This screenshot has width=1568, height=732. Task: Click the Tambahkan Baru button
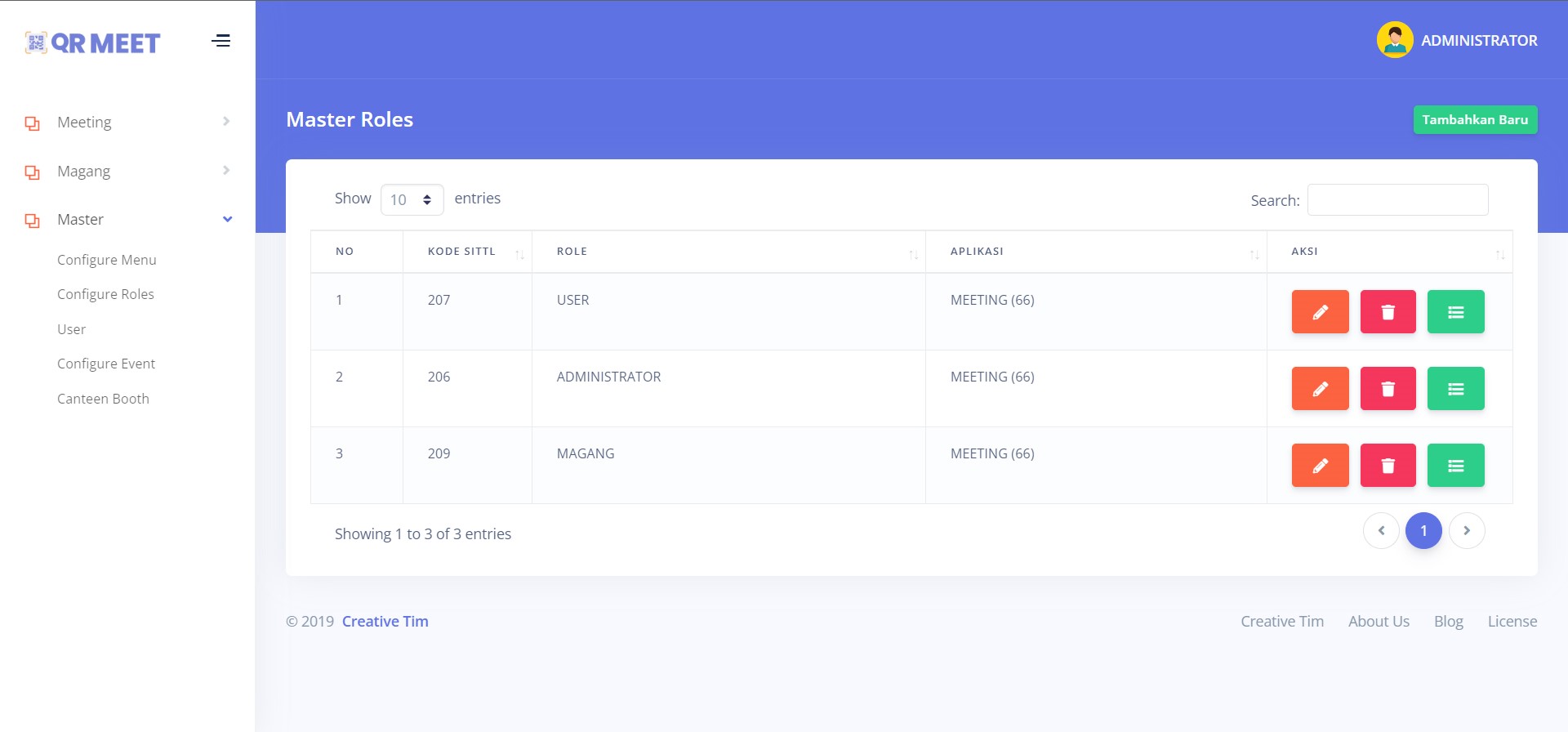tap(1475, 119)
